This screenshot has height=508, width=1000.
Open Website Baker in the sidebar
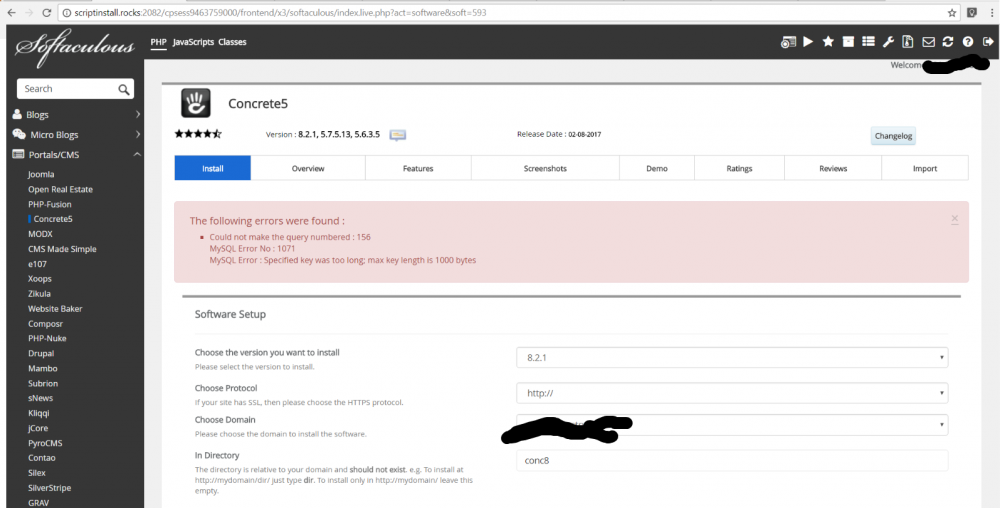click(55, 308)
